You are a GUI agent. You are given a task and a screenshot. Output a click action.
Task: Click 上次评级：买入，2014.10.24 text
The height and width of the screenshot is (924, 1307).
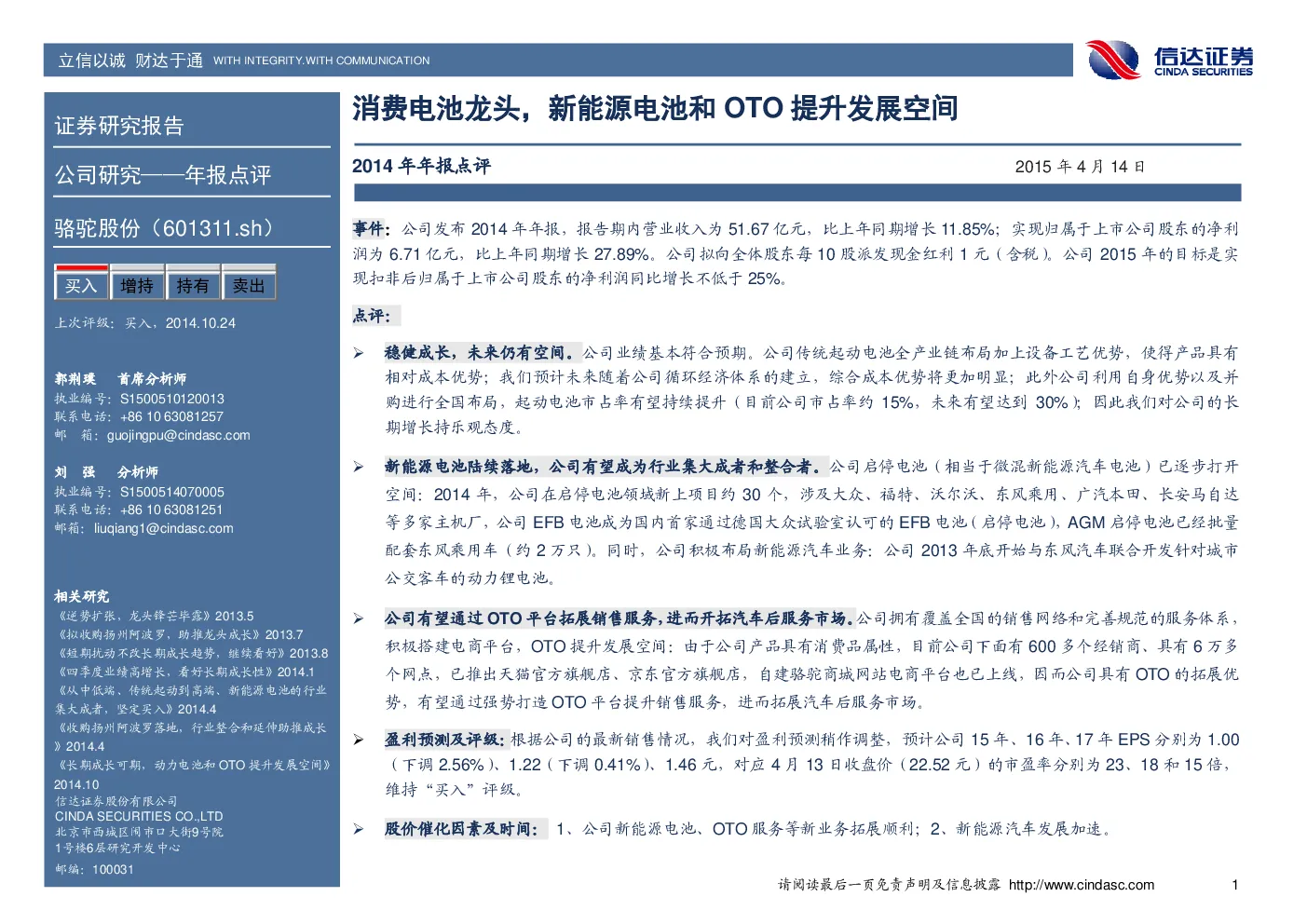145,323
